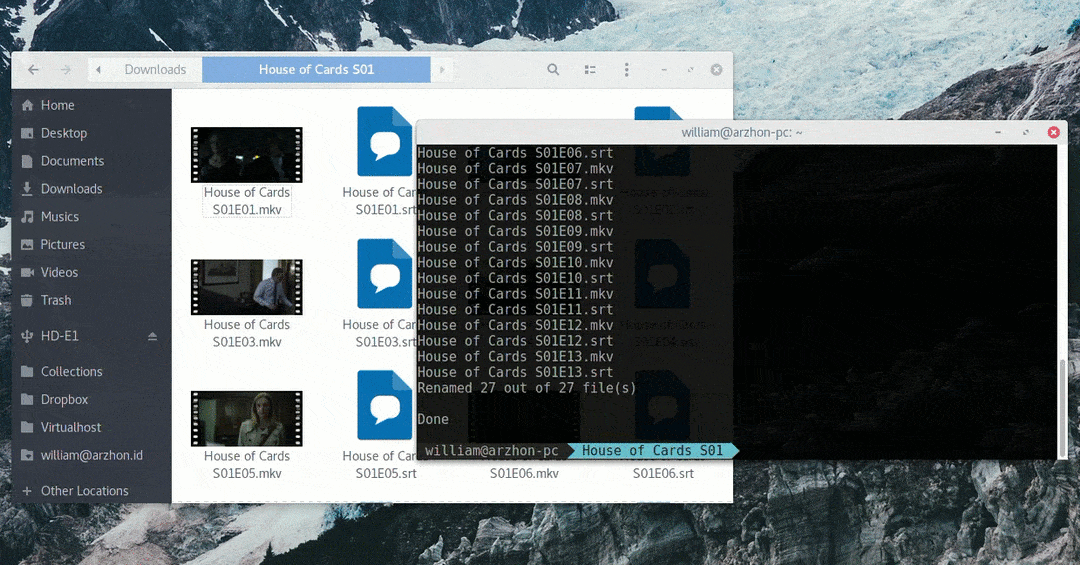Click 'House of Cards S01E10.mkv' terminal line
Image resolution: width=1080 pixels, height=565 pixels.
click(515, 263)
